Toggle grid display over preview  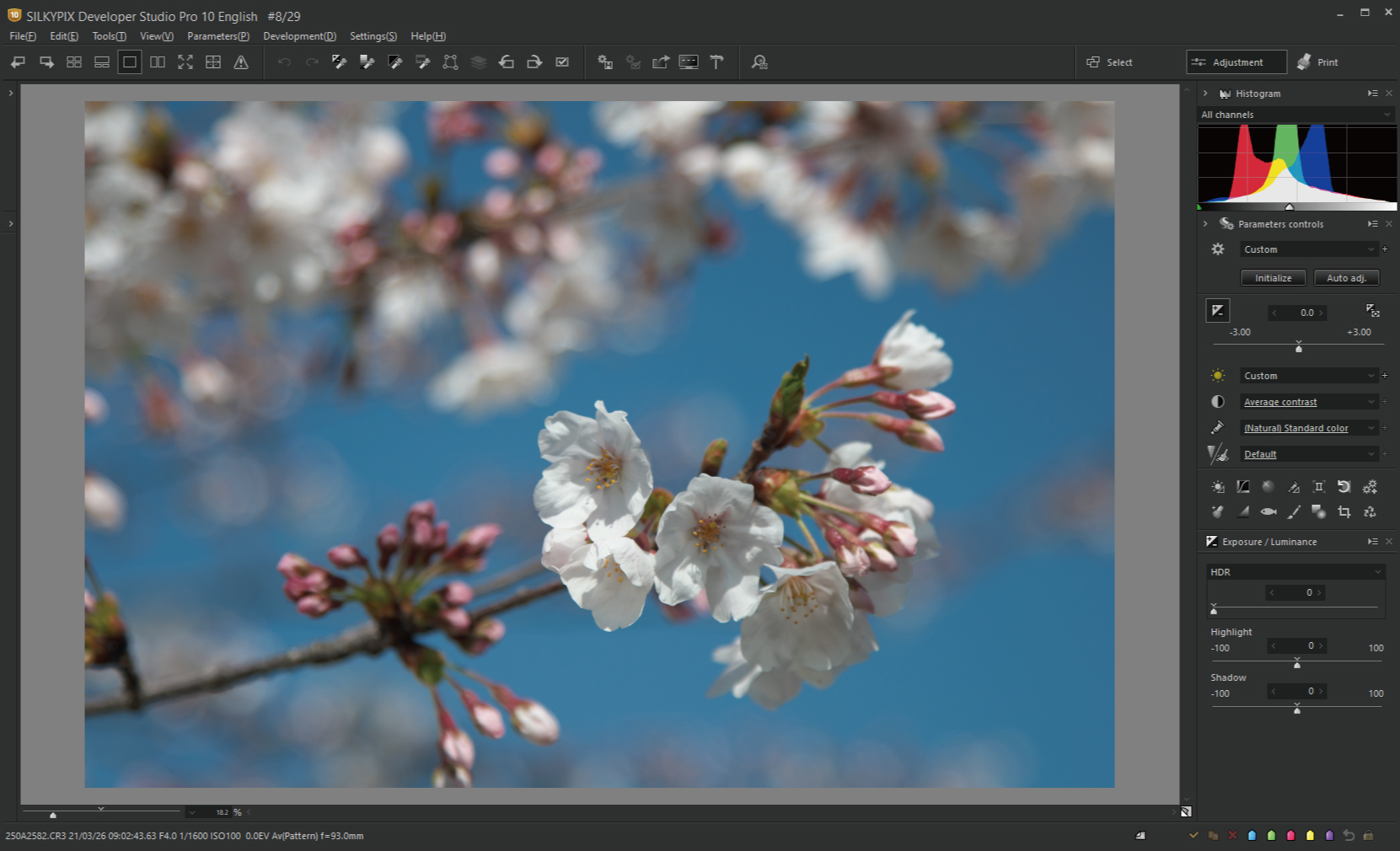pos(213,62)
